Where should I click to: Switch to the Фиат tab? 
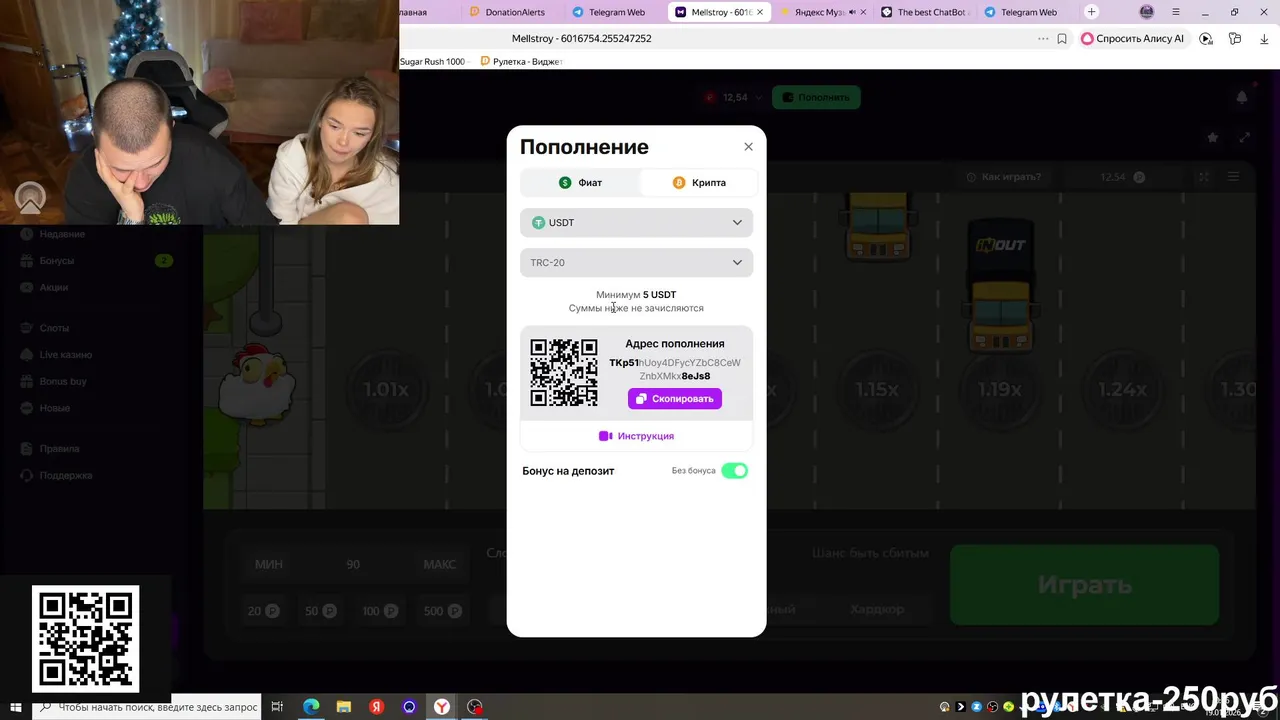[x=580, y=183]
